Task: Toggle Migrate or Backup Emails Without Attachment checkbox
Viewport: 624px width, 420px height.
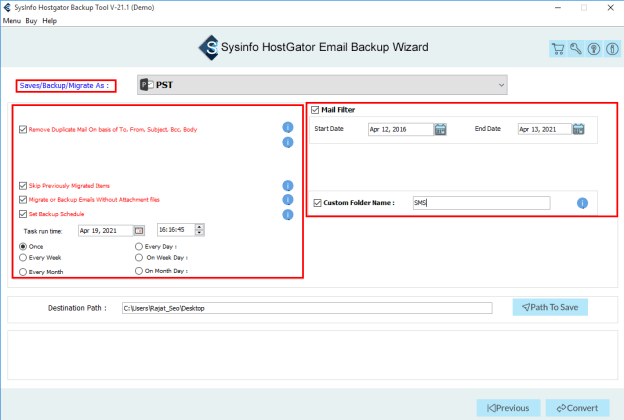Action: [23, 199]
